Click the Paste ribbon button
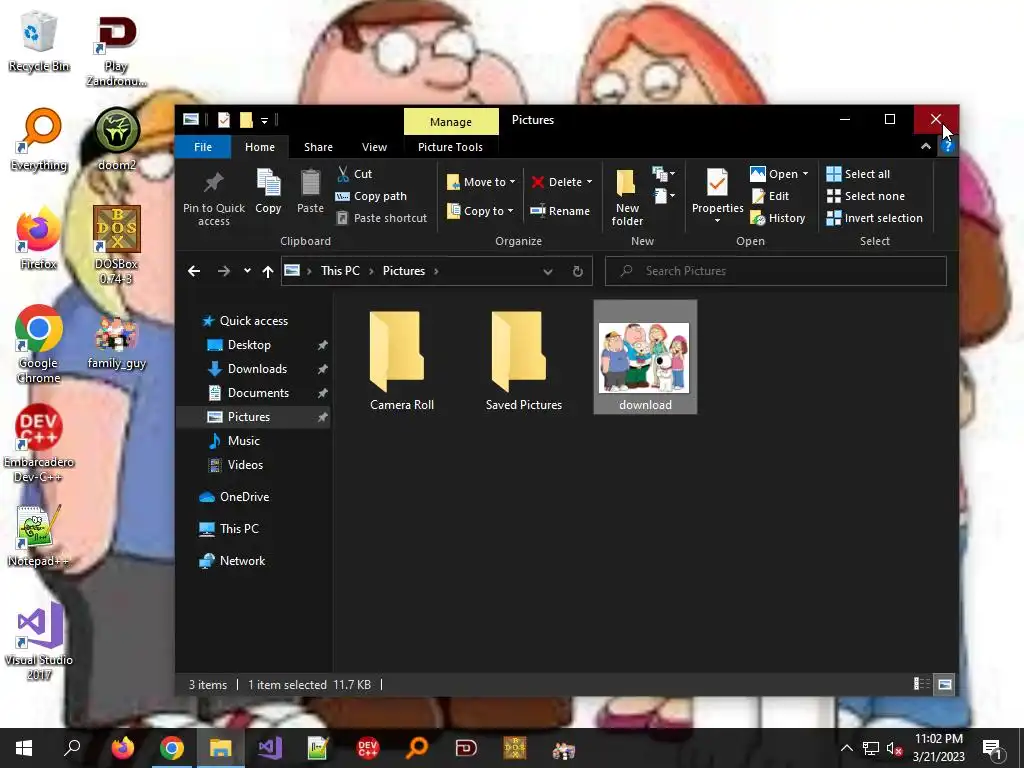This screenshot has height=768, width=1024. pos(310,192)
